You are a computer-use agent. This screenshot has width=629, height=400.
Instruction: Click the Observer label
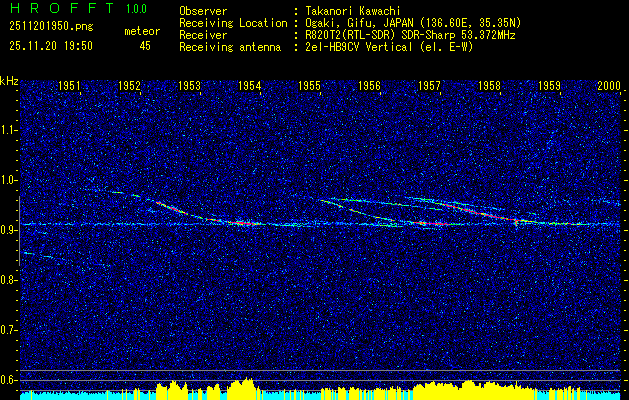tap(203, 11)
